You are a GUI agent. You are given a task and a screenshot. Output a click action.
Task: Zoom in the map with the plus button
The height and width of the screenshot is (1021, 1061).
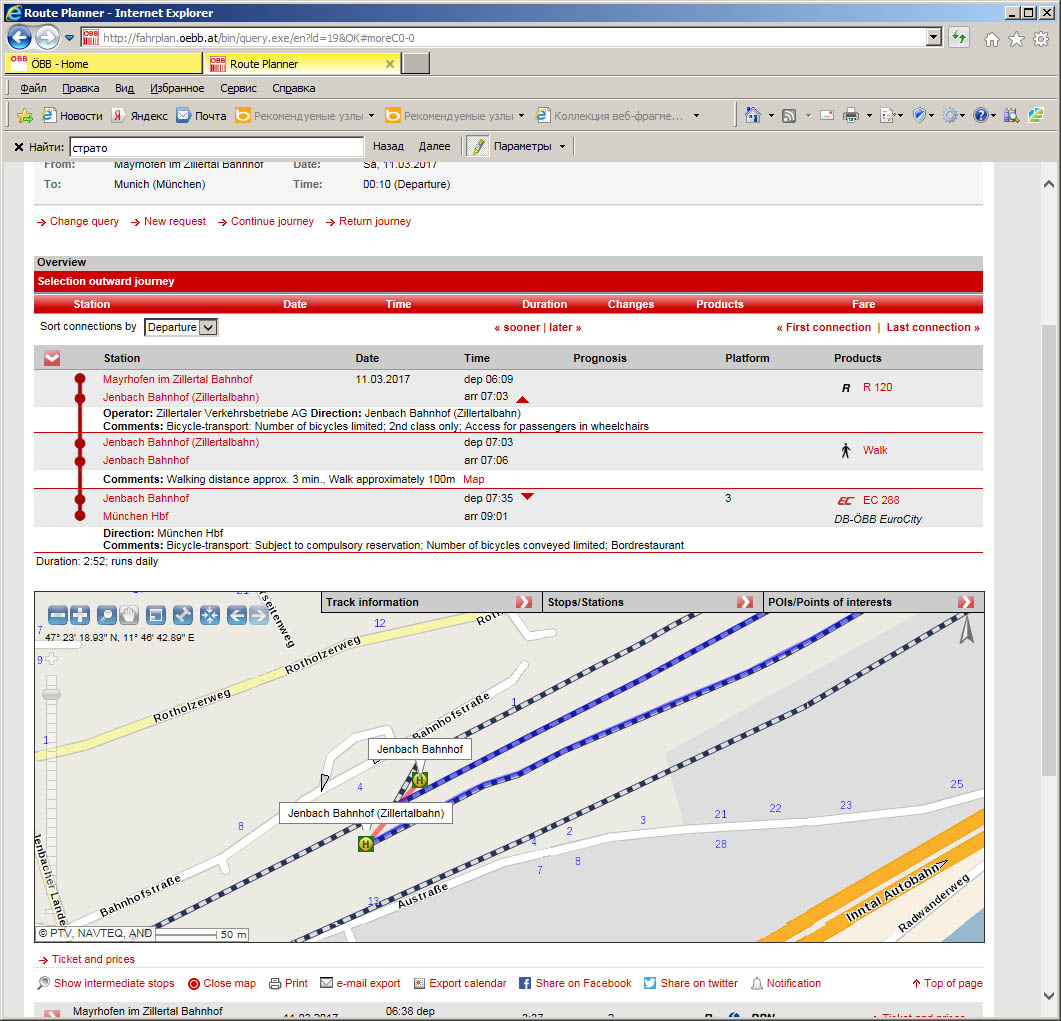80,615
